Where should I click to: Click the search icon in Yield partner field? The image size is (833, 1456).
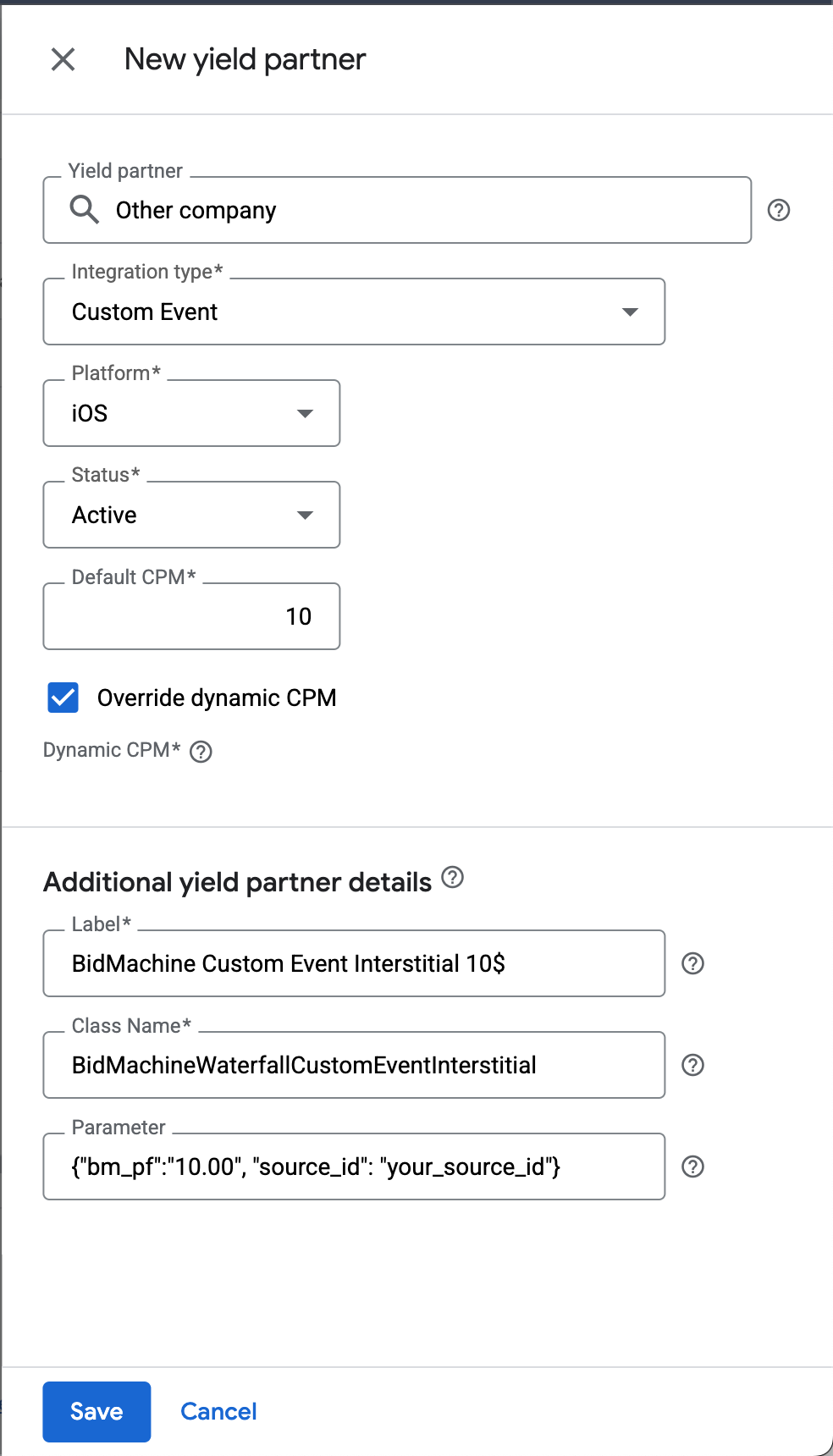point(84,209)
